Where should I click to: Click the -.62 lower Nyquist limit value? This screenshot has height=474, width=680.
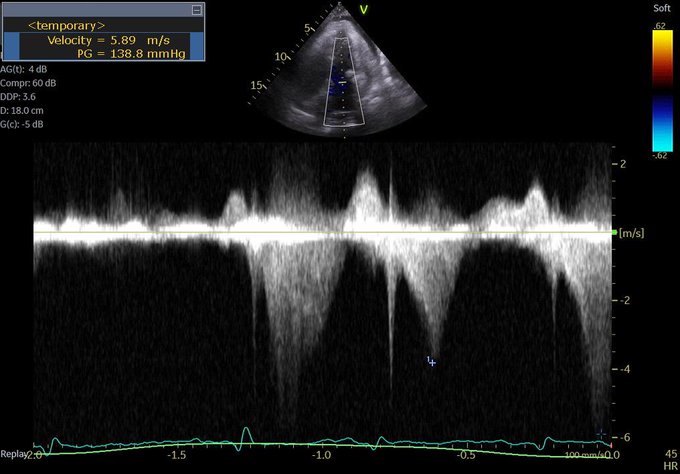pos(660,156)
